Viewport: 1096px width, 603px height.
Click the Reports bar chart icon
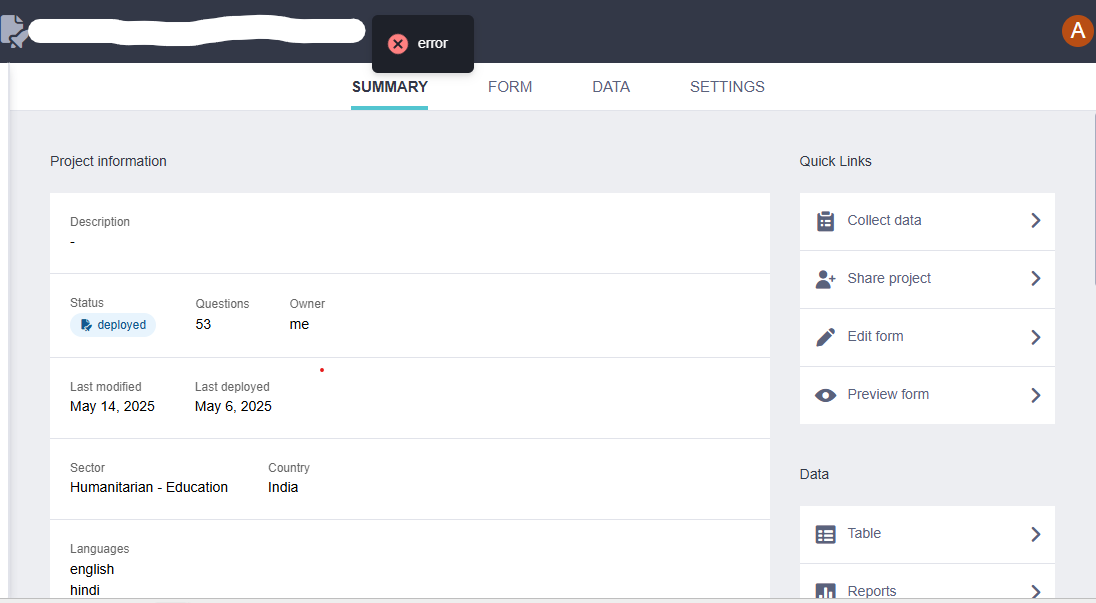[825, 591]
